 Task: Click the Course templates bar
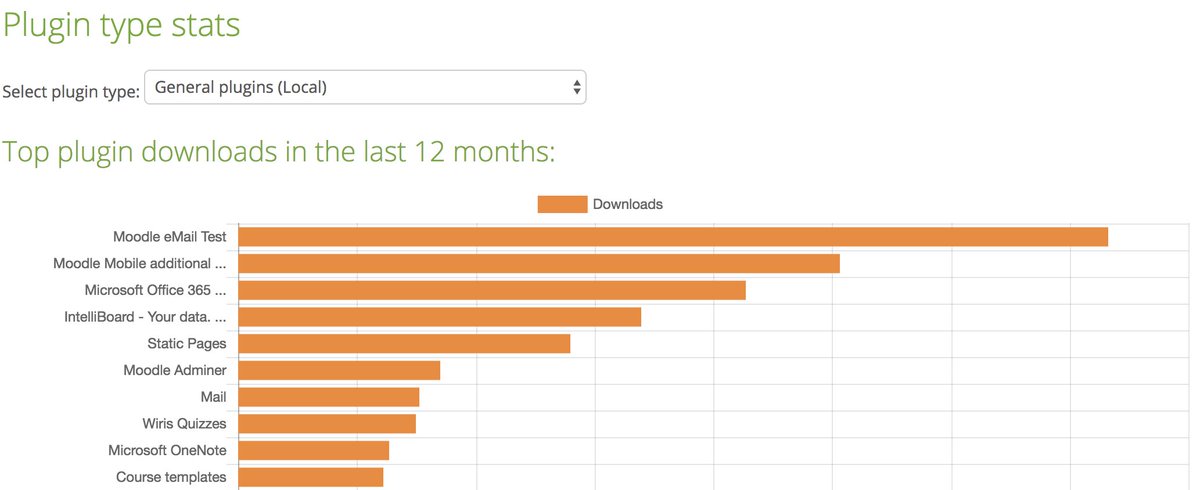[311, 477]
